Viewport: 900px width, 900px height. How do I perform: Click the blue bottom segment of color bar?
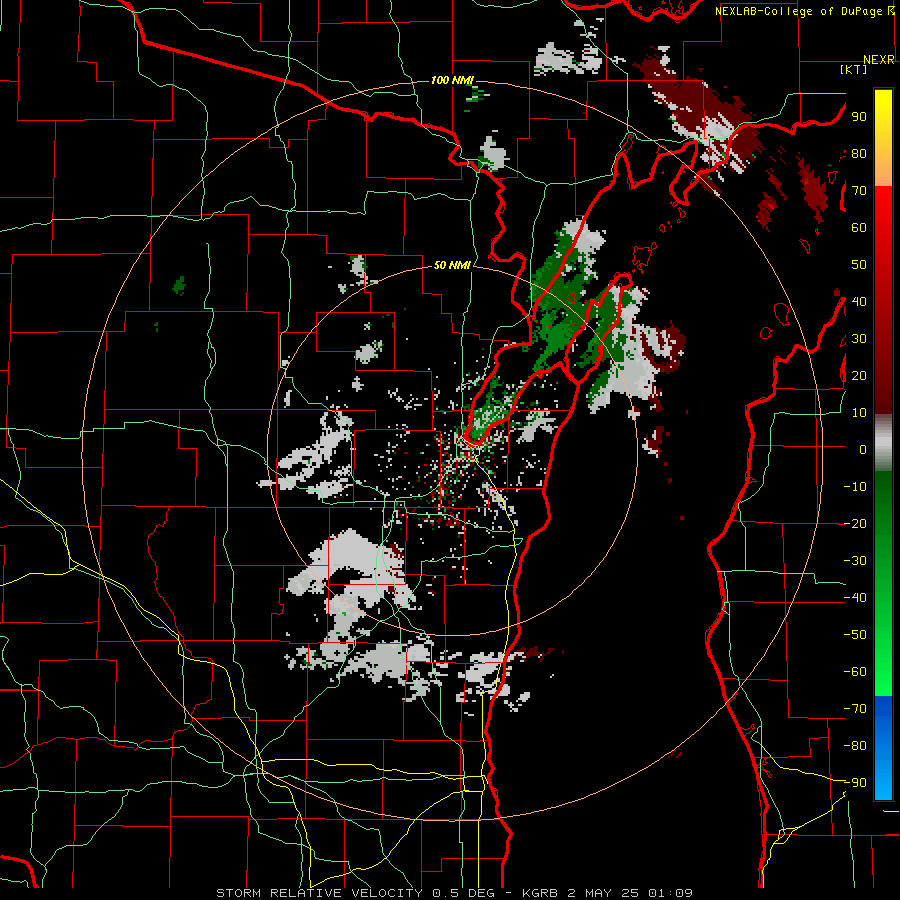point(883,748)
